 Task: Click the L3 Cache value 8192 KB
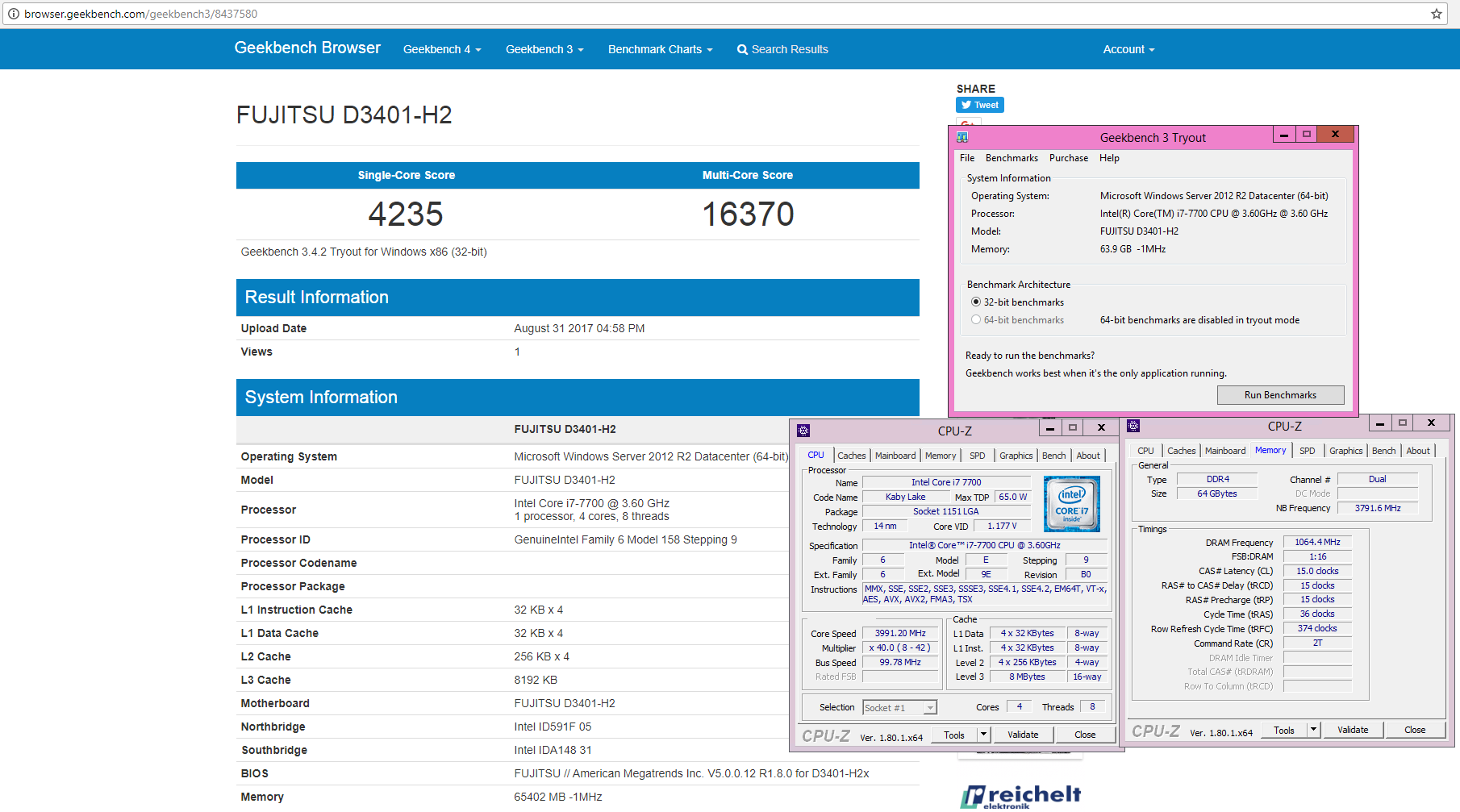[536, 680]
